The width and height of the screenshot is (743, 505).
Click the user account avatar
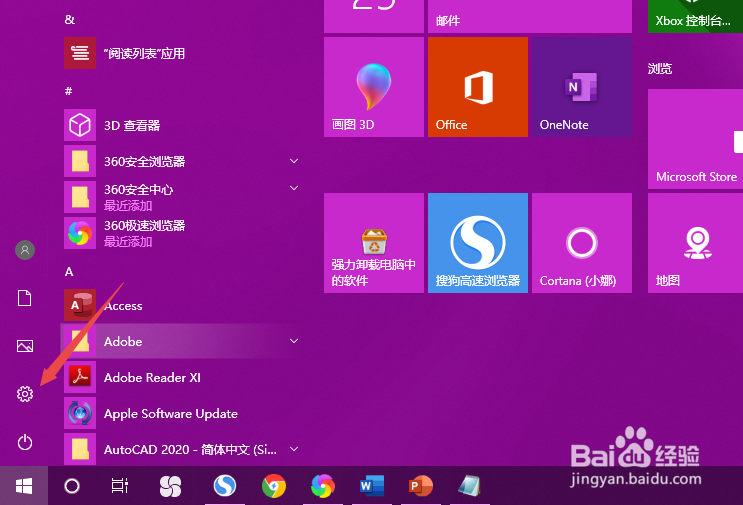(25, 250)
